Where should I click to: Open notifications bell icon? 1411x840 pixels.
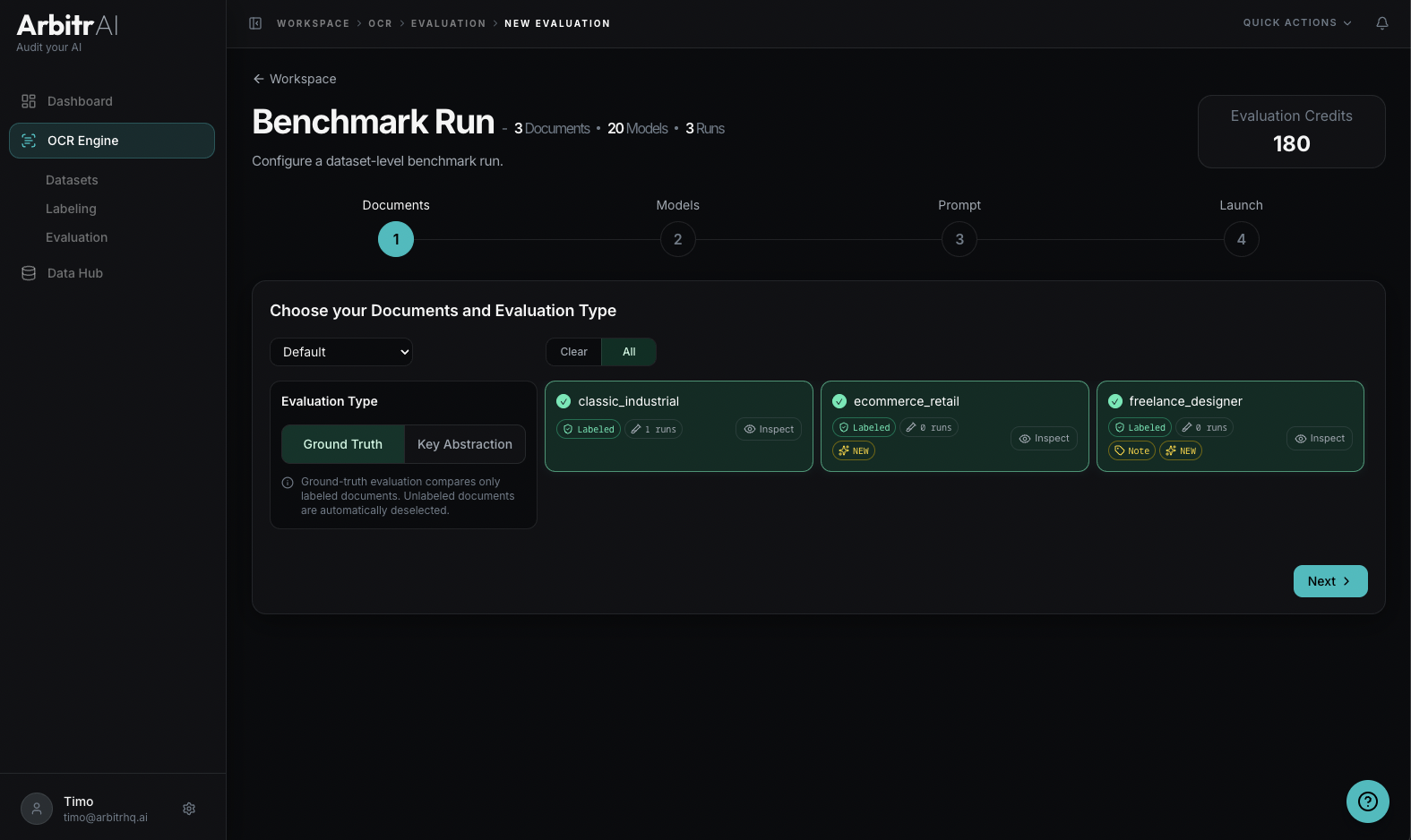pyautogui.click(x=1381, y=23)
